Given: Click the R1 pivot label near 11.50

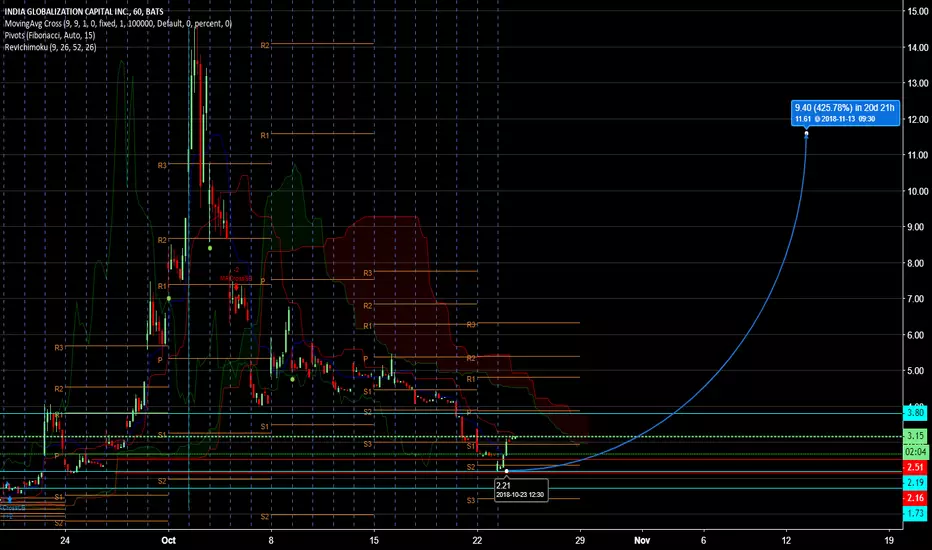Looking at the screenshot, I should [x=265, y=136].
